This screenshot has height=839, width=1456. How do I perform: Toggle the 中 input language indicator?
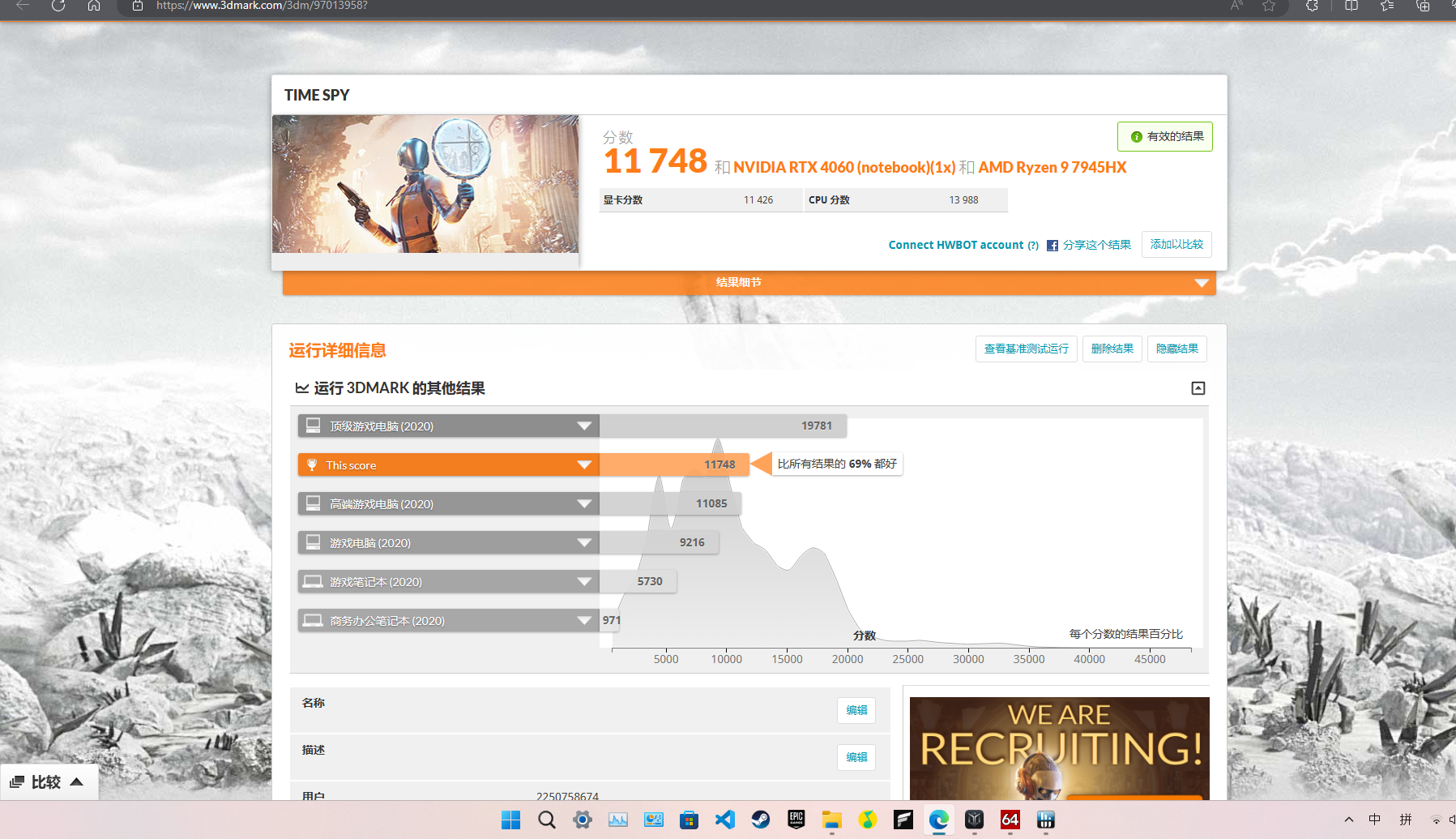[x=1375, y=820]
